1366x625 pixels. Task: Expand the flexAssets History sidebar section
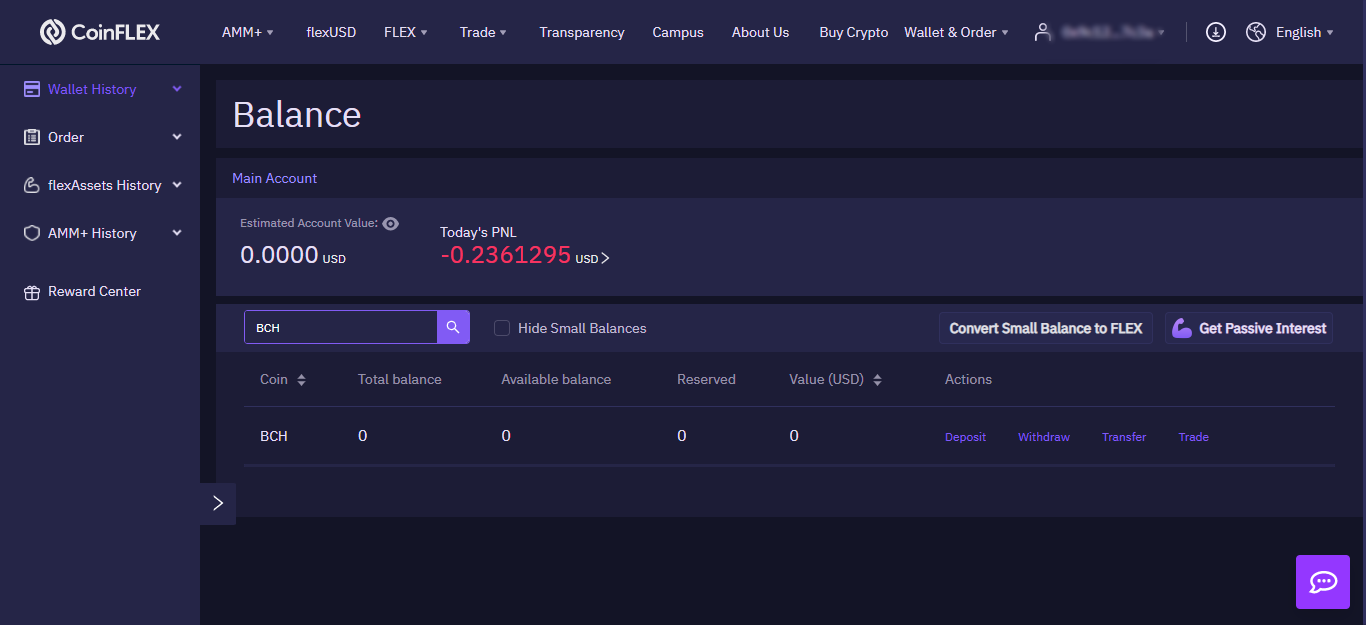tap(177, 185)
